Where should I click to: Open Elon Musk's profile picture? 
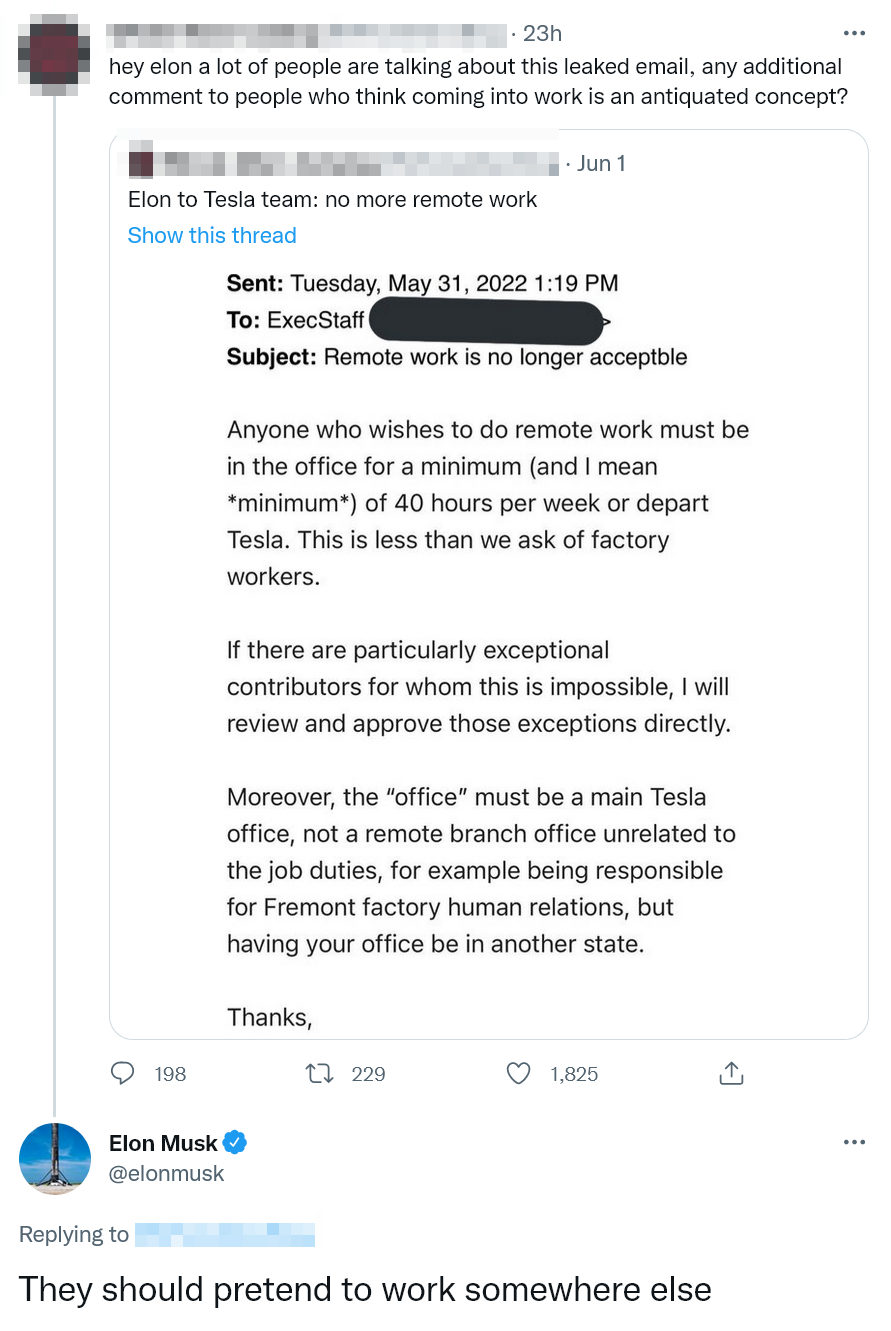point(55,1158)
